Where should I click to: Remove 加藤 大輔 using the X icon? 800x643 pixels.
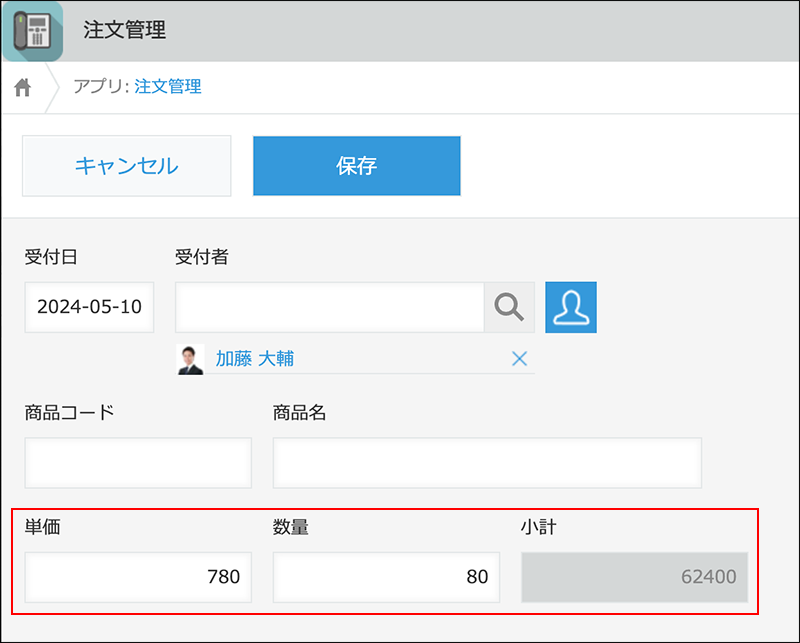click(520, 358)
